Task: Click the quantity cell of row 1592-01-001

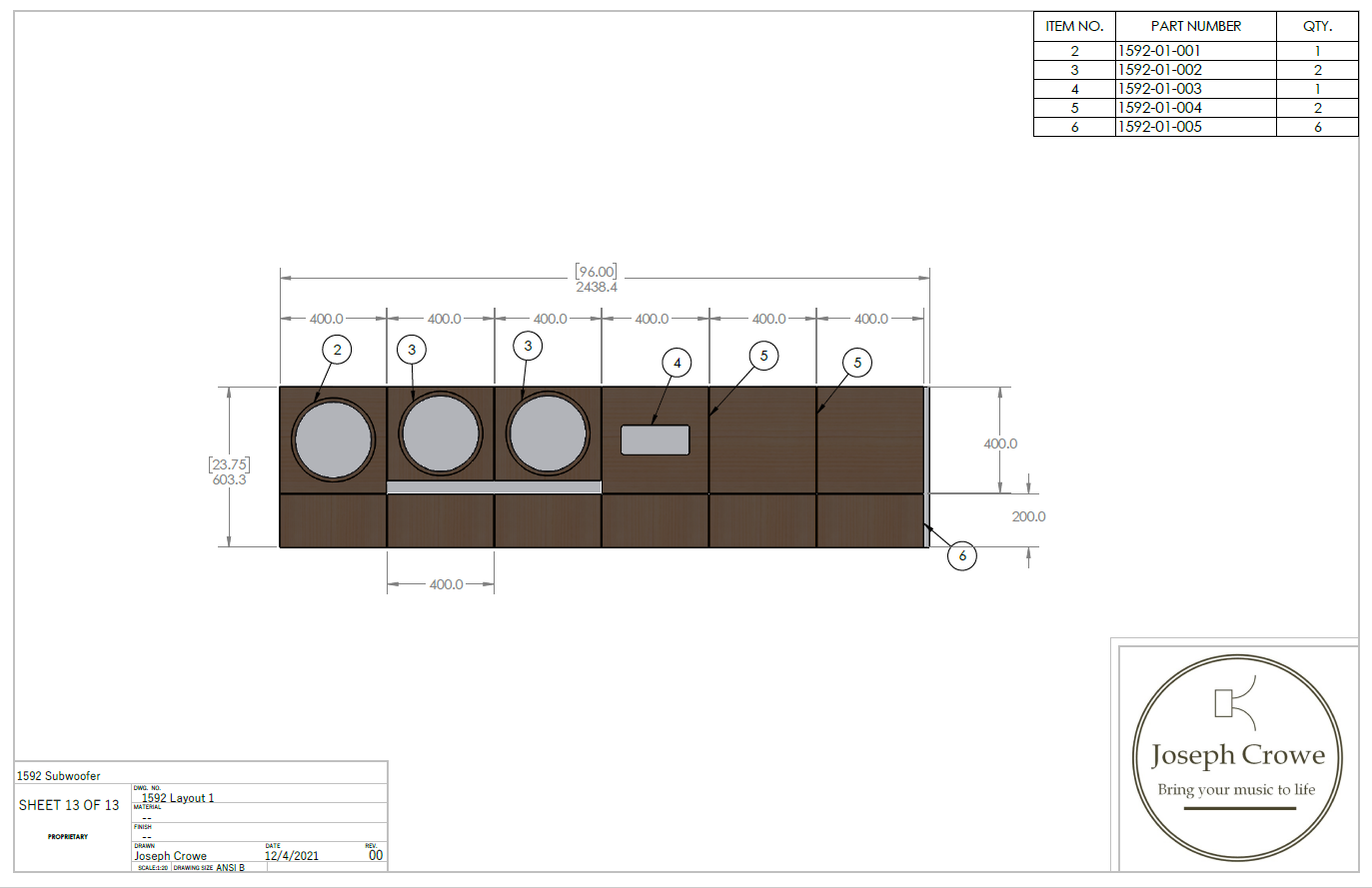Action: point(1317,51)
